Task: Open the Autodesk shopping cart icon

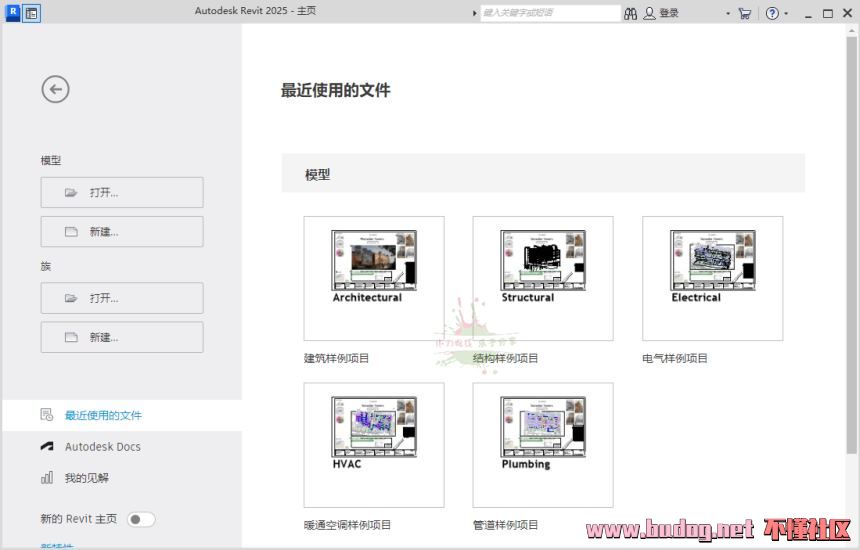Action: (x=745, y=13)
